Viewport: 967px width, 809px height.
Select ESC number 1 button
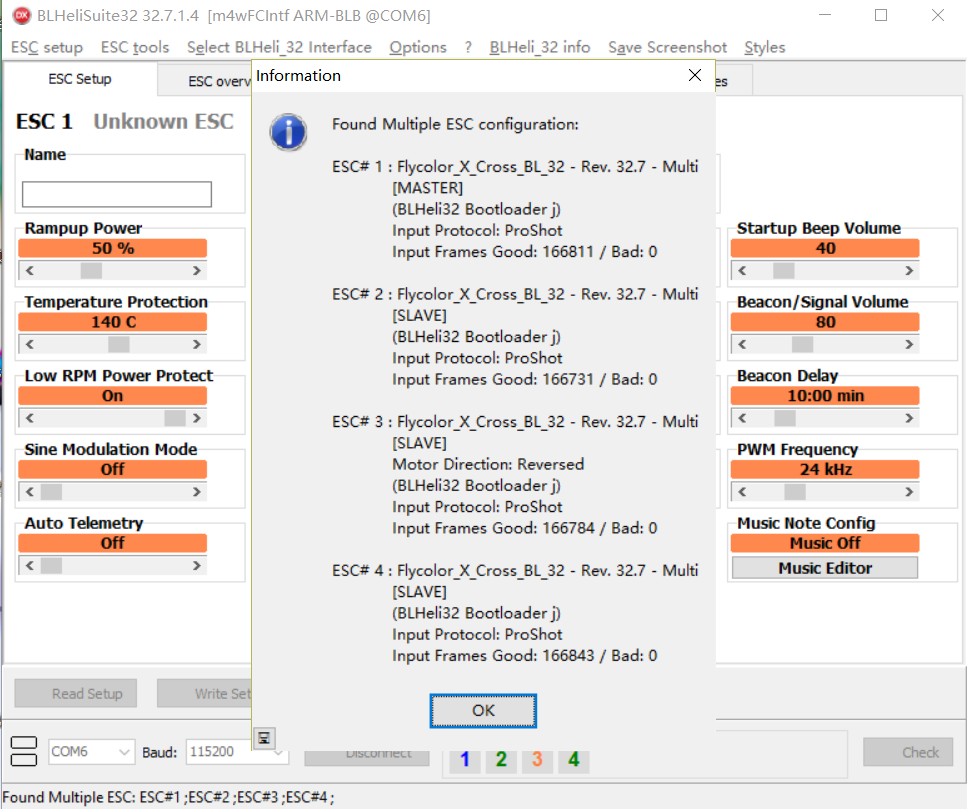click(x=465, y=760)
